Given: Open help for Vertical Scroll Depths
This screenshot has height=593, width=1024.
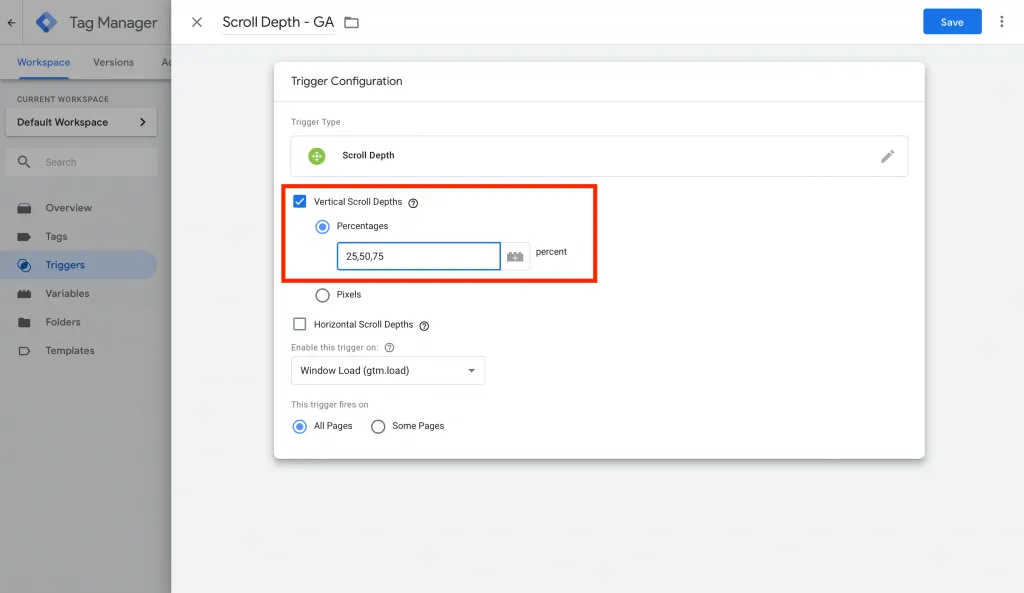Looking at the screenshot, I should (x=413, y=203).
